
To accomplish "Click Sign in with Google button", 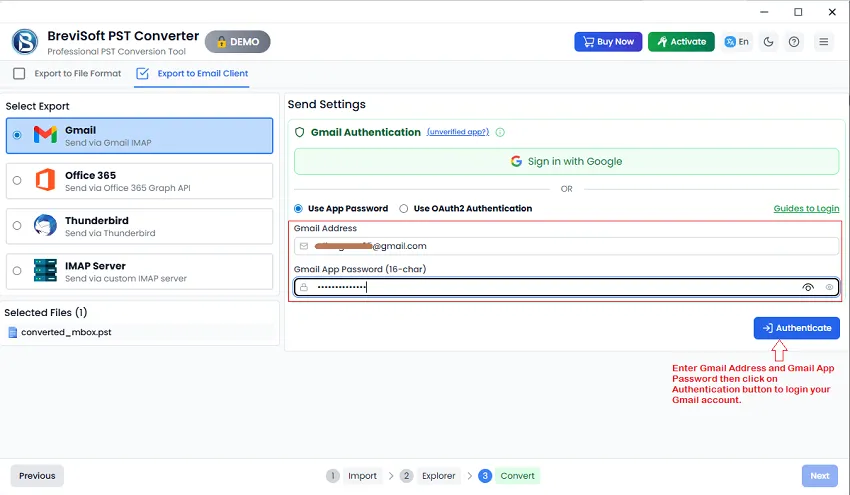I will tap(566, 162).
